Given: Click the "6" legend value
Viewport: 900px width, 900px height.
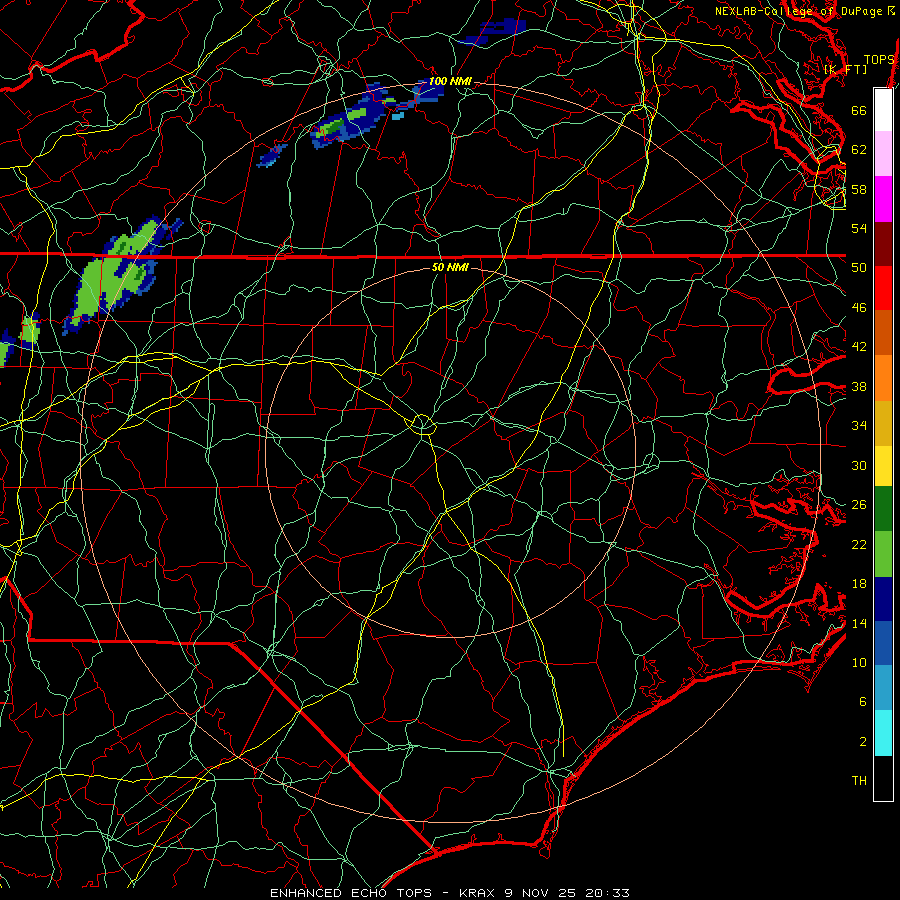Looking at the screenshot, I should [x=863, y=702].
